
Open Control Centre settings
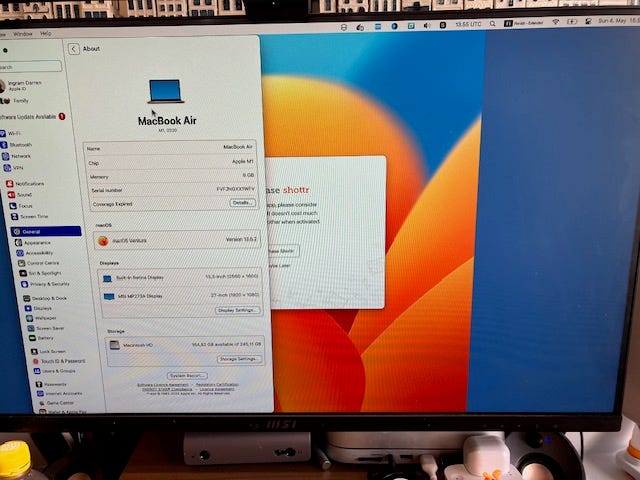click(x=39, y=263)
